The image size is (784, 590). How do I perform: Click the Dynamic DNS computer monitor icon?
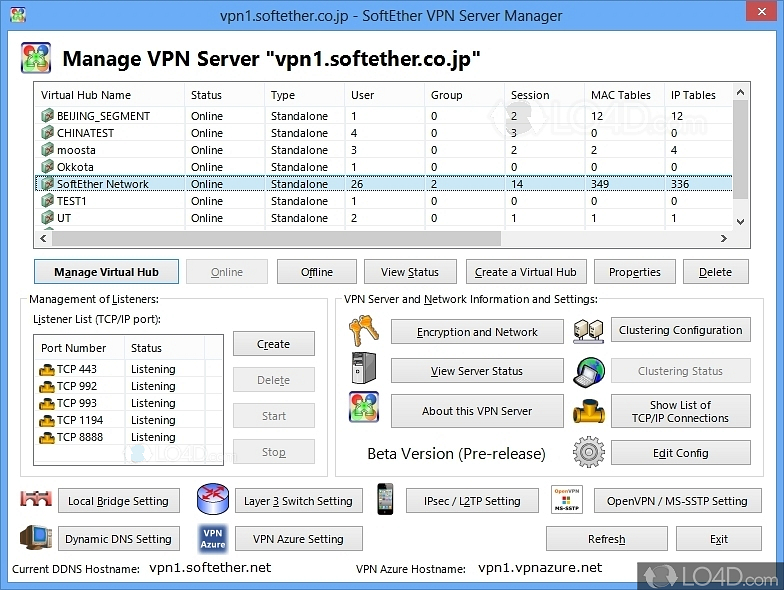point(36,538)
